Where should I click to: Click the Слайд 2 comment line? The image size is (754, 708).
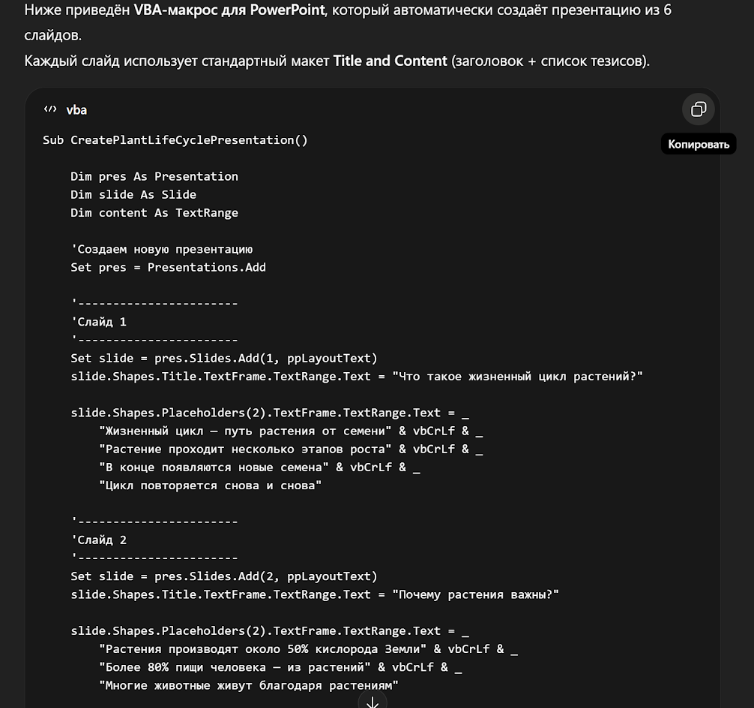click(x=99, y=540)
